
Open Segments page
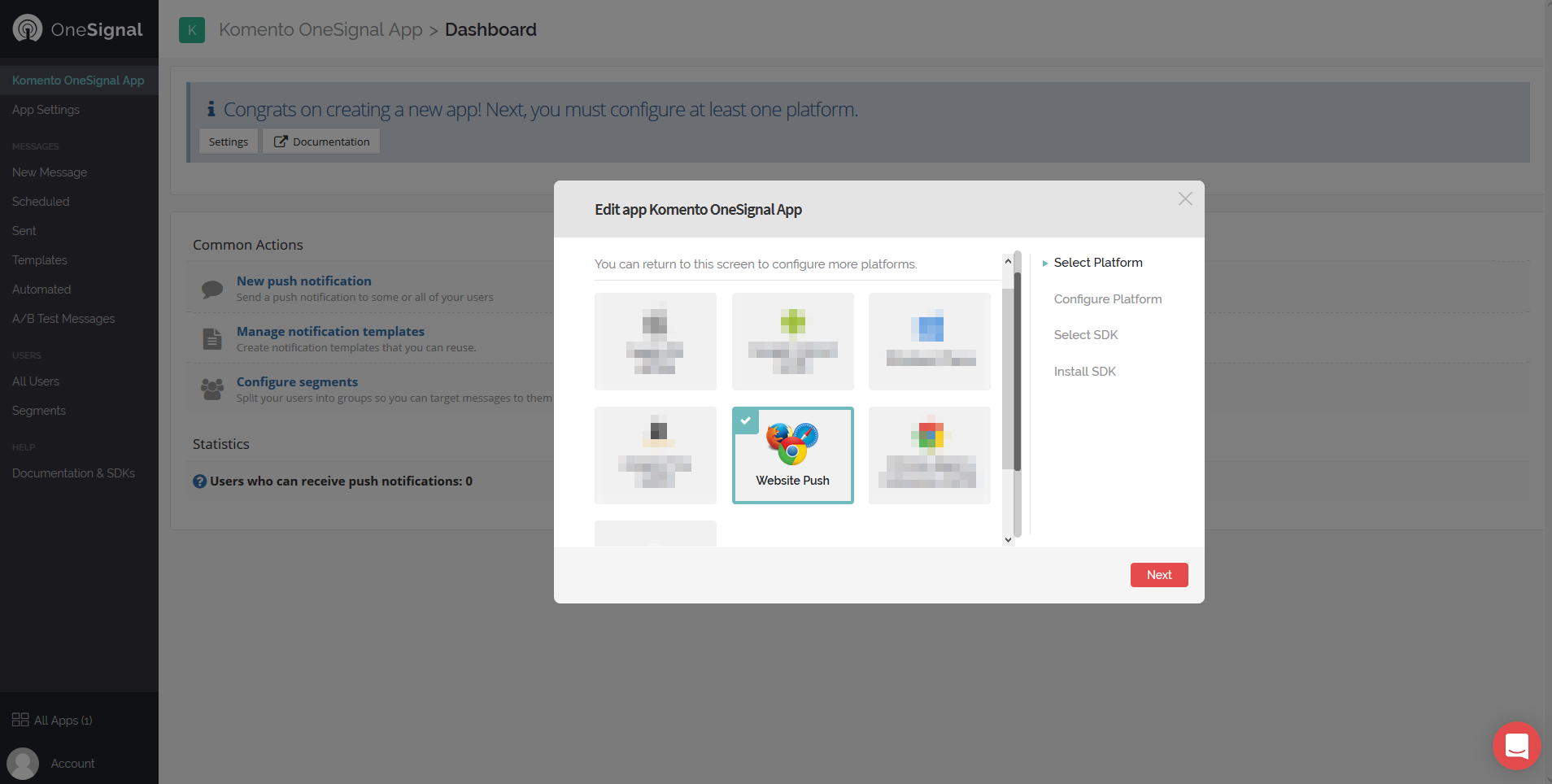coord(39,411)
